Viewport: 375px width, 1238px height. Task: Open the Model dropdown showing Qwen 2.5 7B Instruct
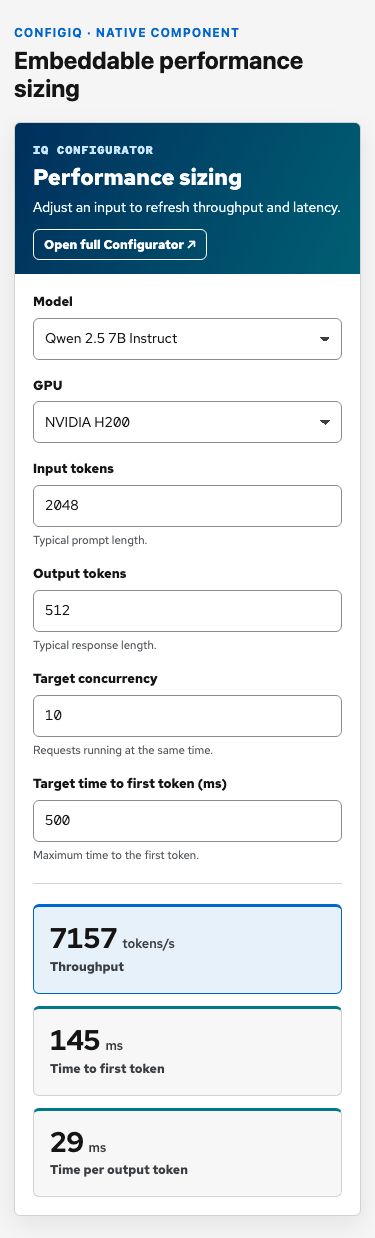click(x=187, y=338)
